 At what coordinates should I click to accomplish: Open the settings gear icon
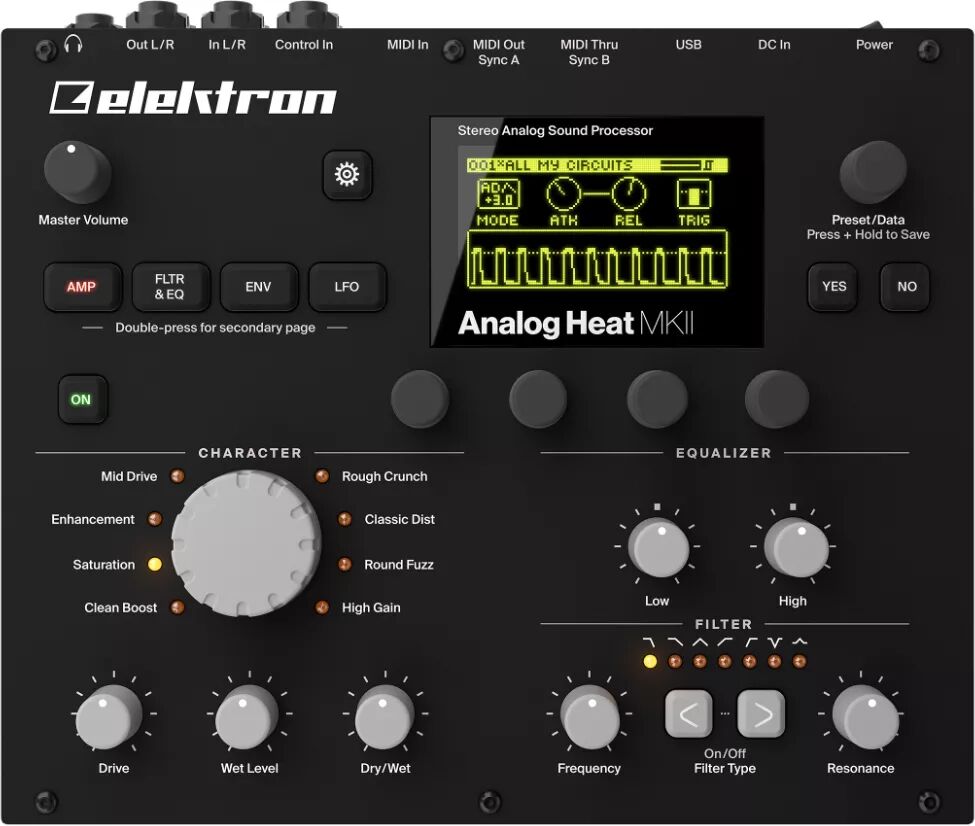pyautogui.click(x=347, y=175)
